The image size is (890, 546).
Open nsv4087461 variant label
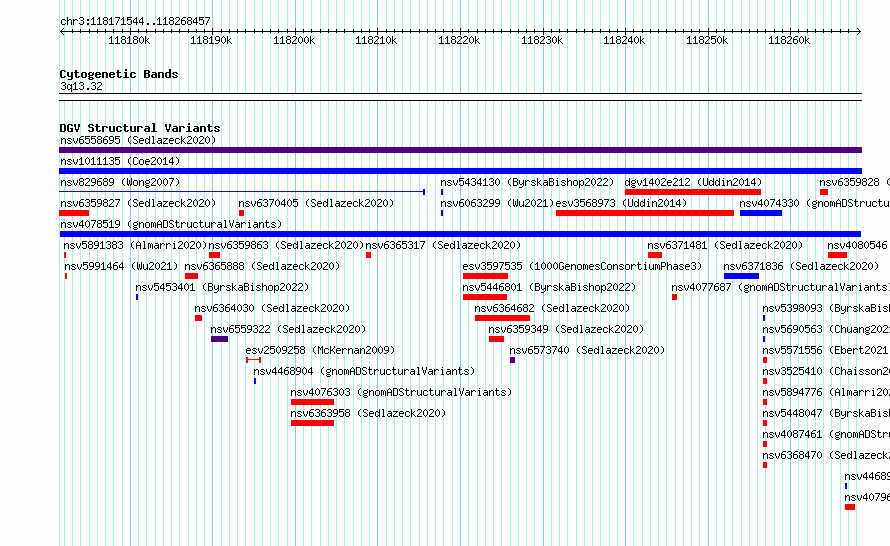826,434
